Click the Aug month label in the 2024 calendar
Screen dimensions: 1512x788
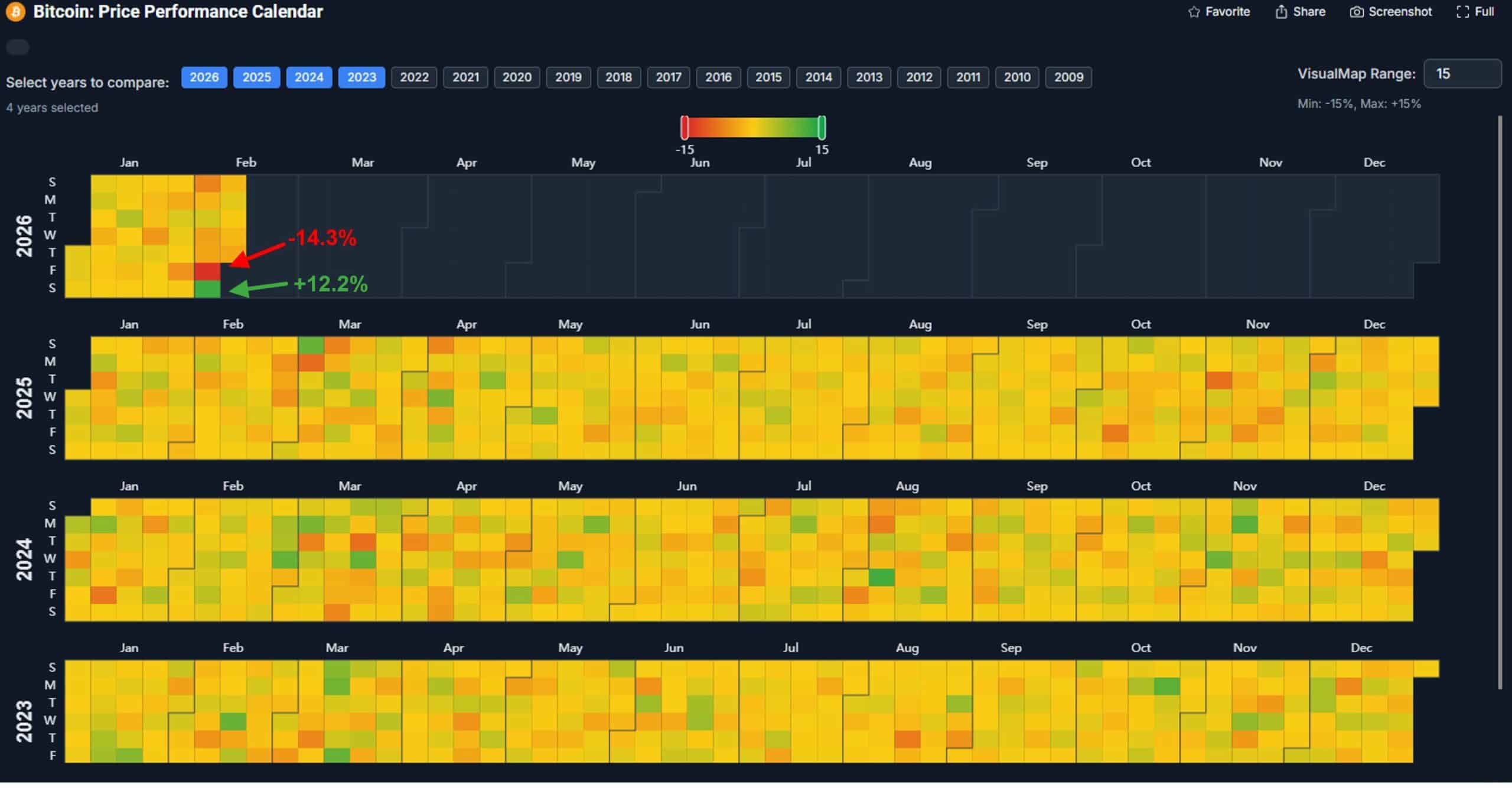point(907,487)
